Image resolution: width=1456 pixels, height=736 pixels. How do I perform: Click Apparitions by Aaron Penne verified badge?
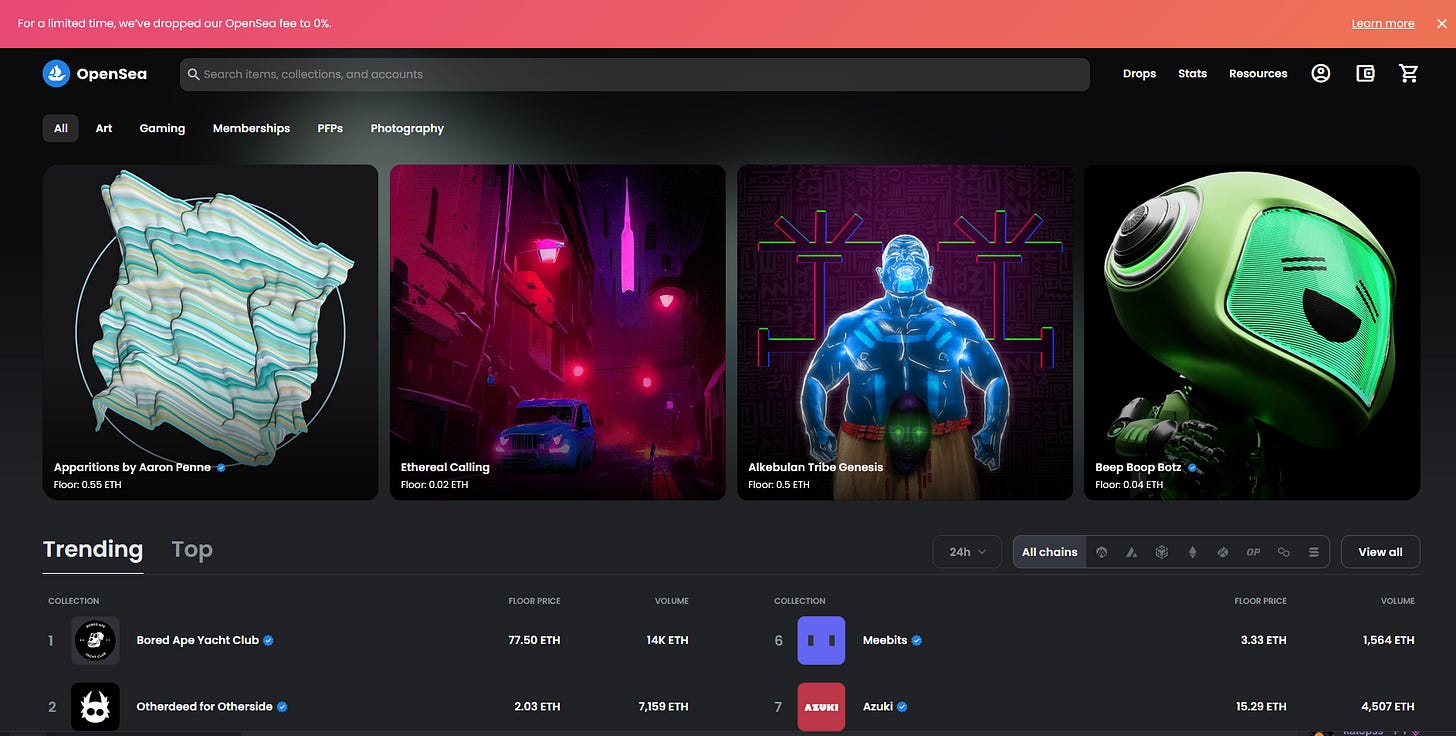point(221,467)
